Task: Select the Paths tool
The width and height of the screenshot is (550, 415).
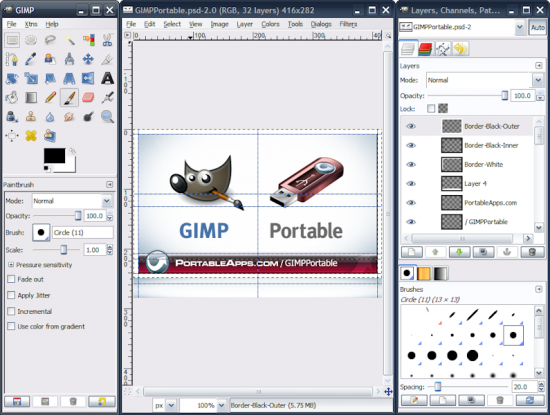Action: [x=12, y=59]
